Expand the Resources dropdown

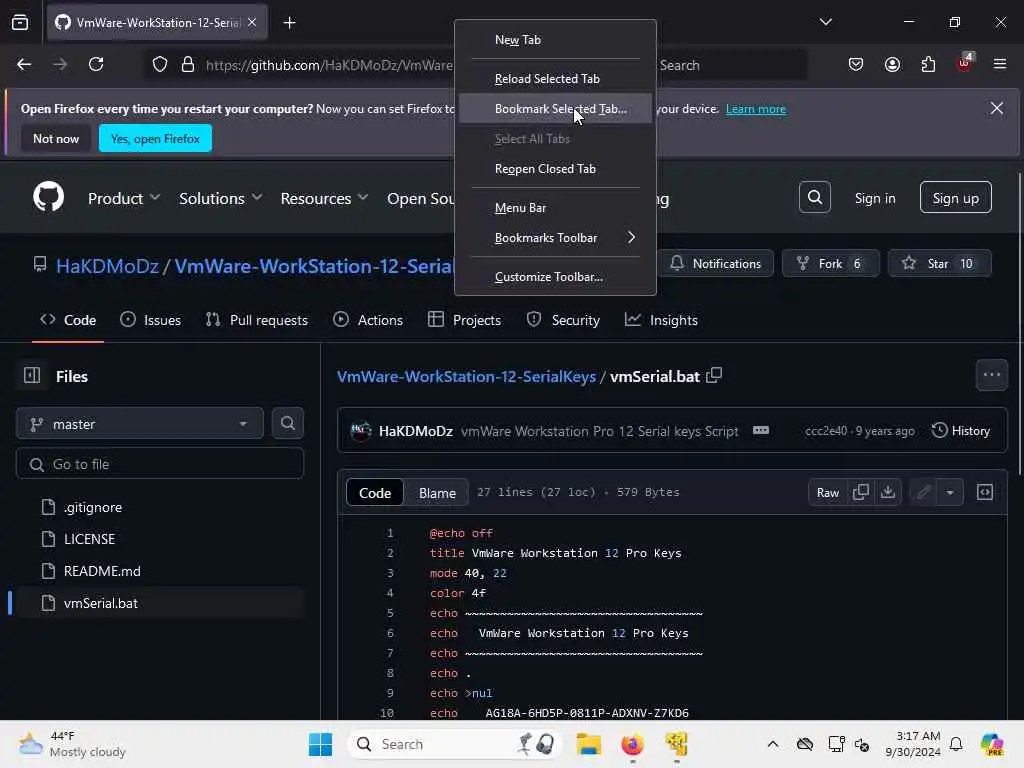[324, 198]
